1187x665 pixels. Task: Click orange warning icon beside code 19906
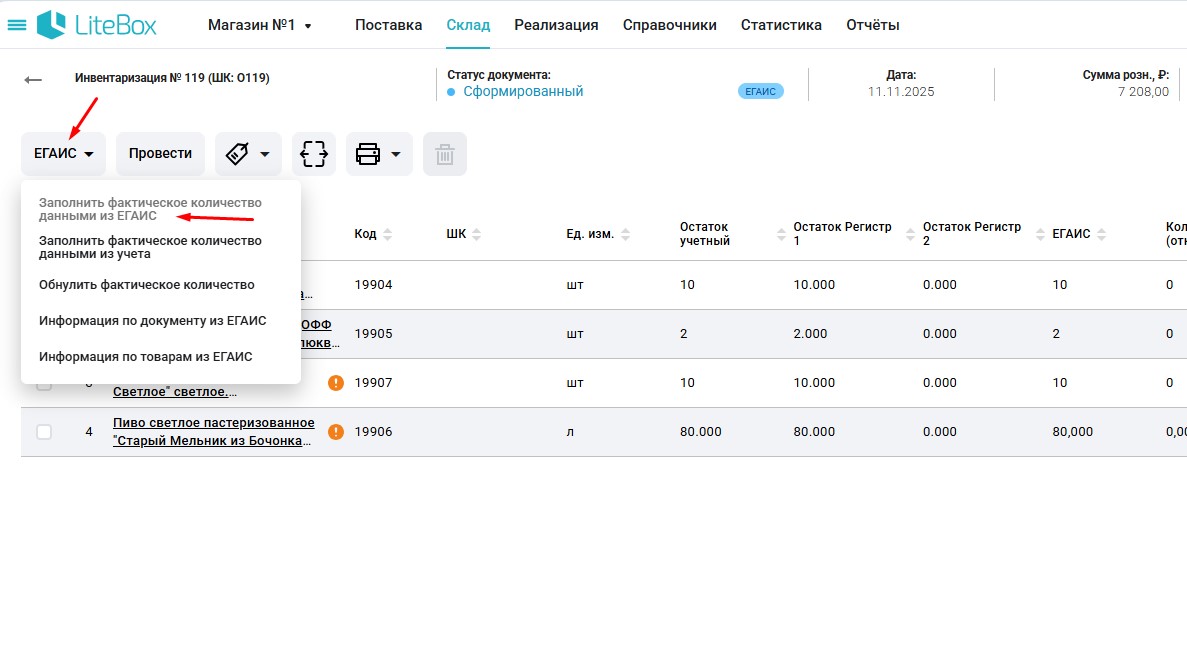336,432
